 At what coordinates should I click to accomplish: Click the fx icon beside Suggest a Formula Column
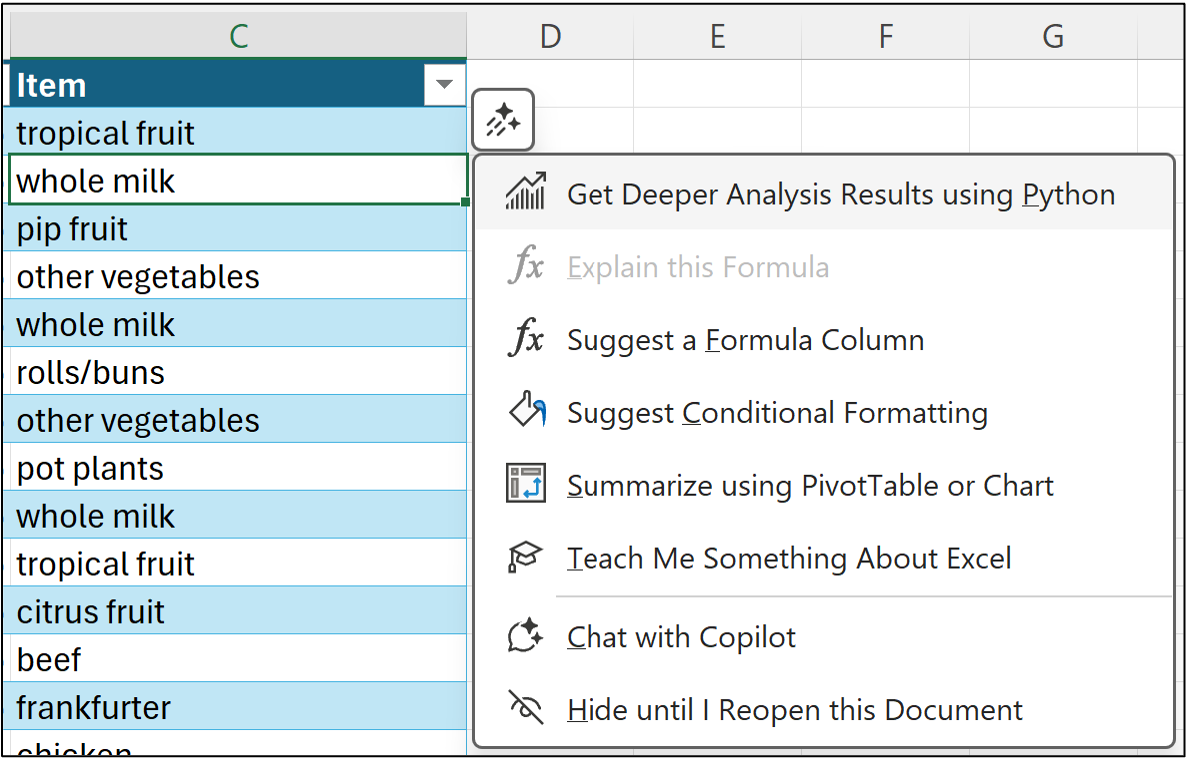526,340
